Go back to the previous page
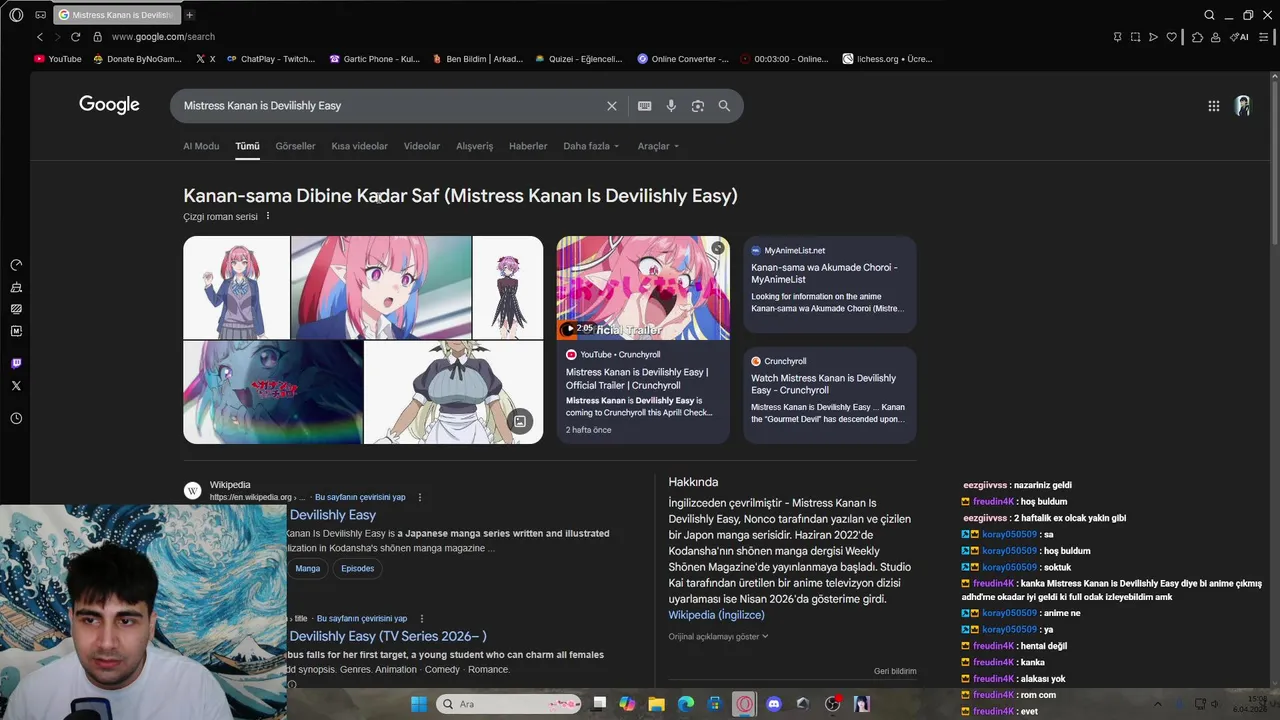 coord(40,37)
